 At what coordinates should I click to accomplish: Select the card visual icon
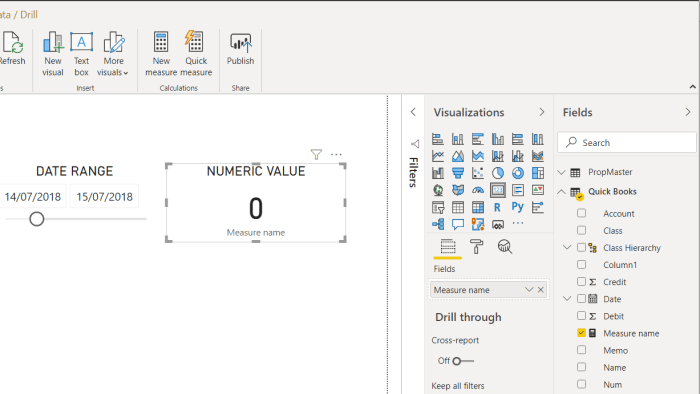click(498, 190)
